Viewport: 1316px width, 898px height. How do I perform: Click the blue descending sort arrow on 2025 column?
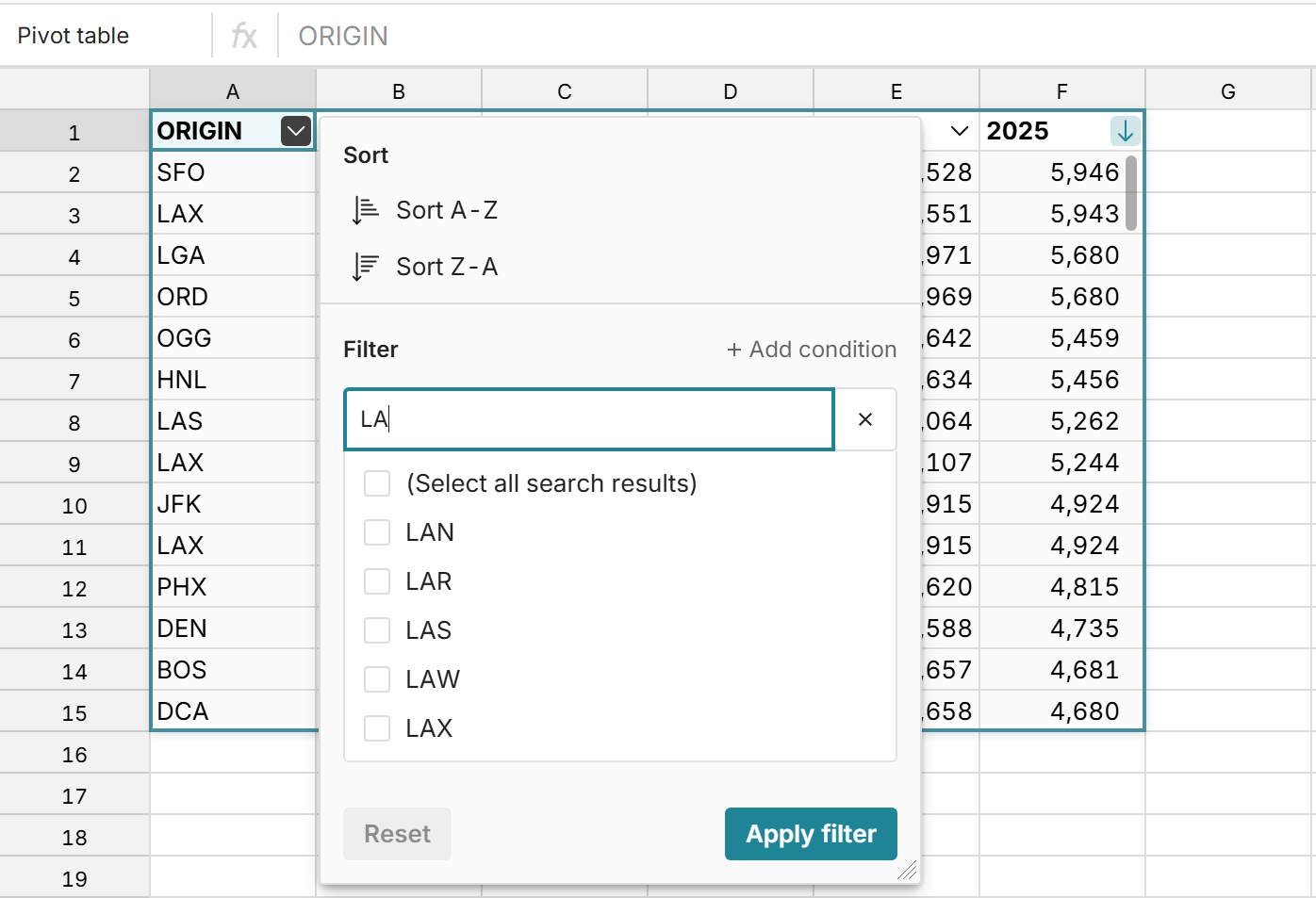(x=1125, y=131)
